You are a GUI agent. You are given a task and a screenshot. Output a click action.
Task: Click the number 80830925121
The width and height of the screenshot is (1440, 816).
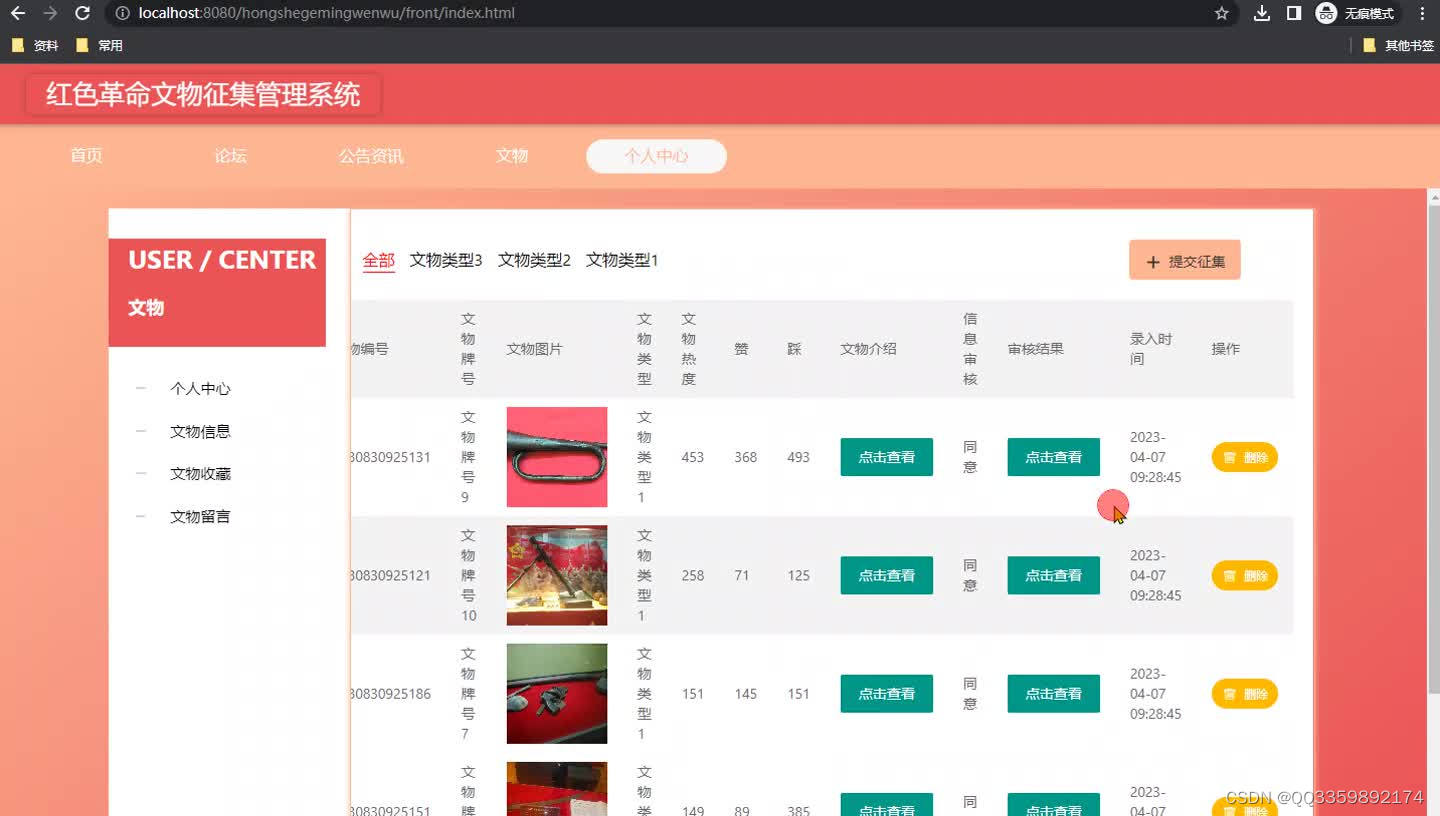[391, 575]
